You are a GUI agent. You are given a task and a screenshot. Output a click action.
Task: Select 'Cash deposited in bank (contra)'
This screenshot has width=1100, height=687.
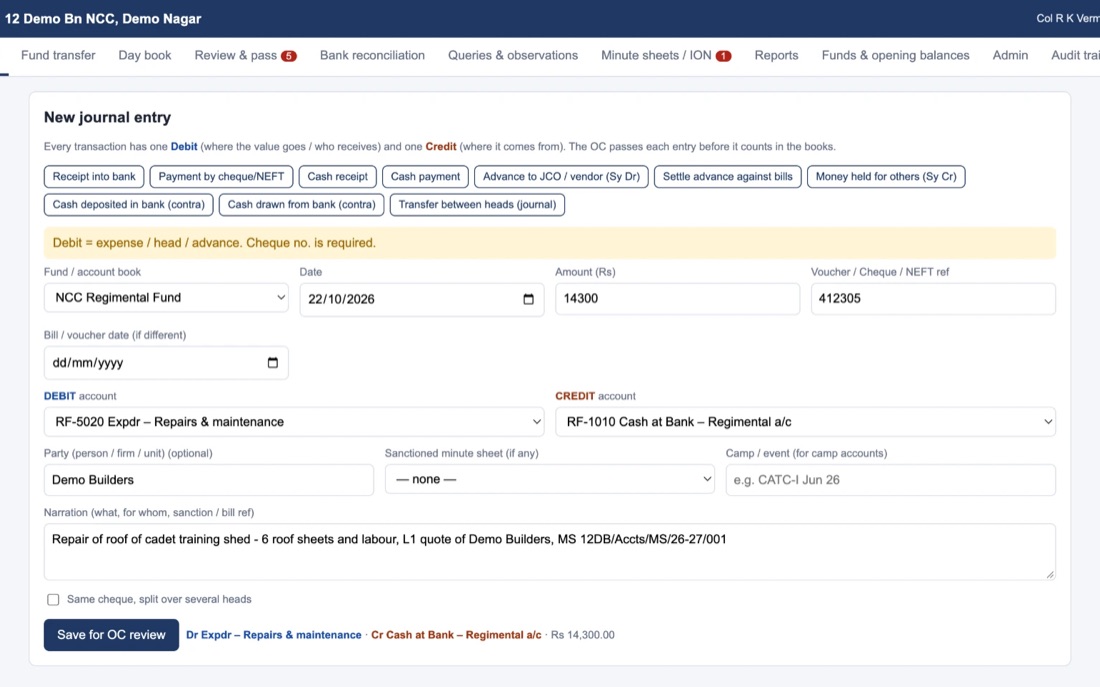tap(128, 205)
